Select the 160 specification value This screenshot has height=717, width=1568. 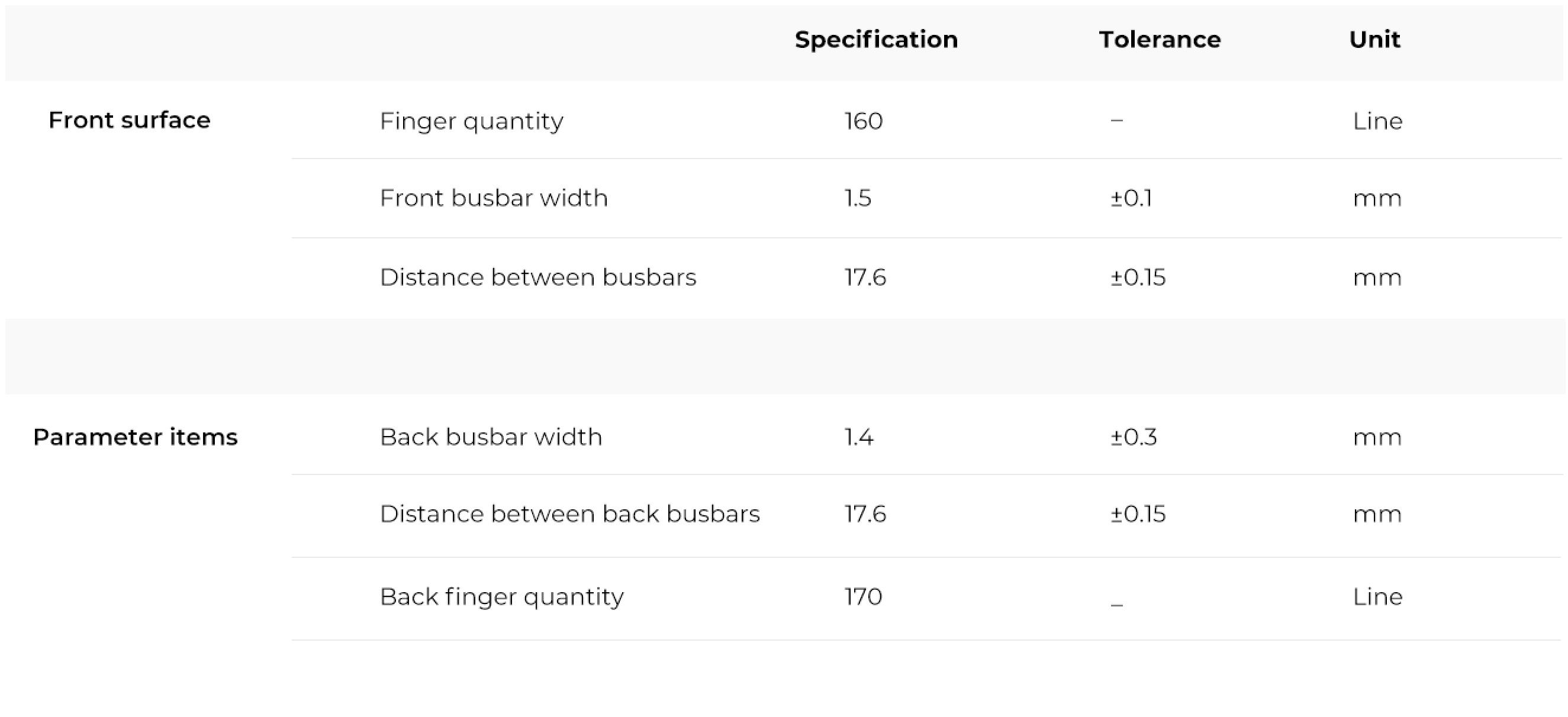tap(863, 121)
